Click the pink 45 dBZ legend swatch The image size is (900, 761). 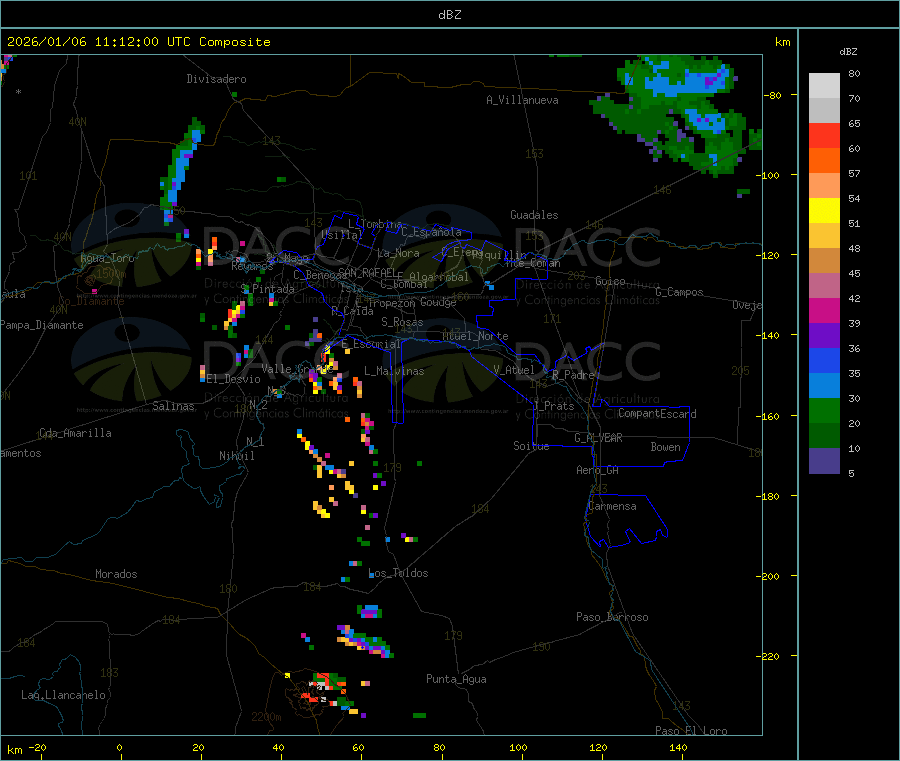(x=824, y=285)
